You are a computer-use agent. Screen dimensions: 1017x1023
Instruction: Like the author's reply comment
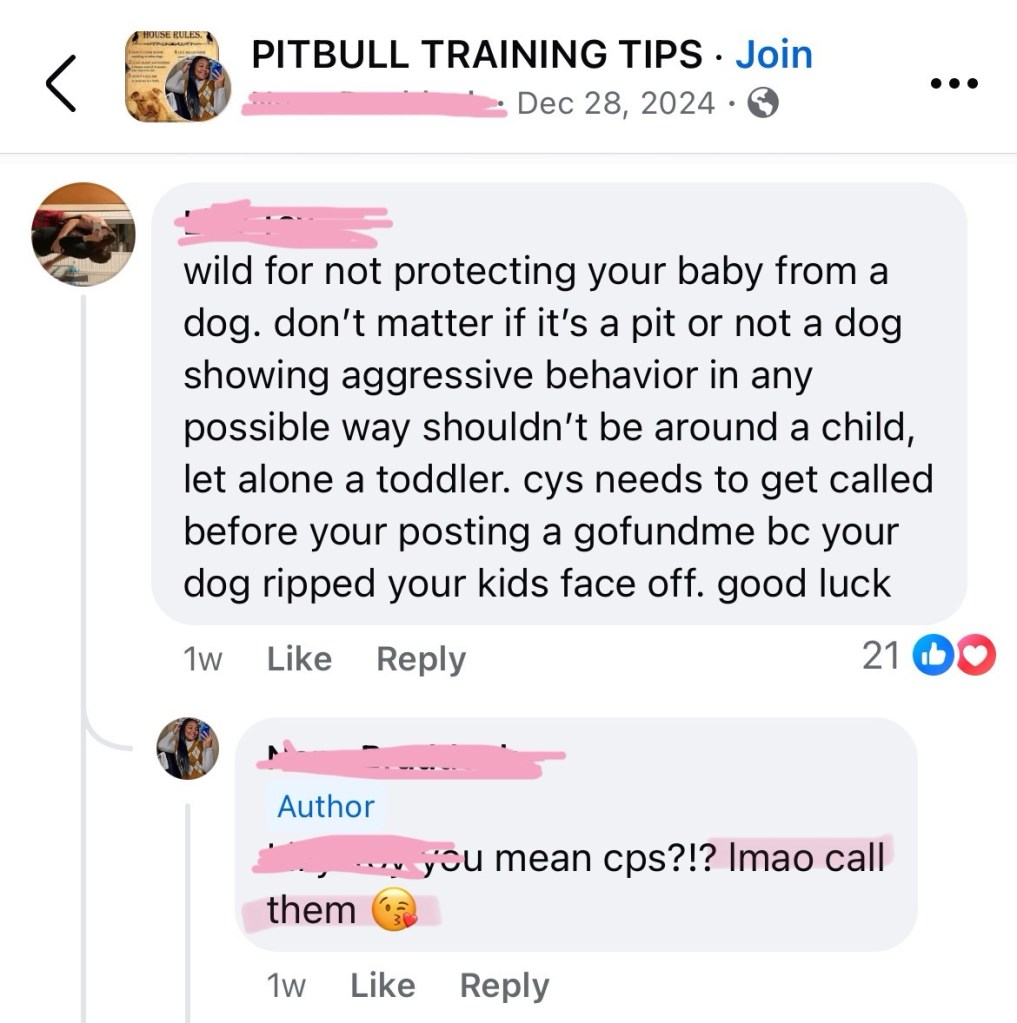383,985
